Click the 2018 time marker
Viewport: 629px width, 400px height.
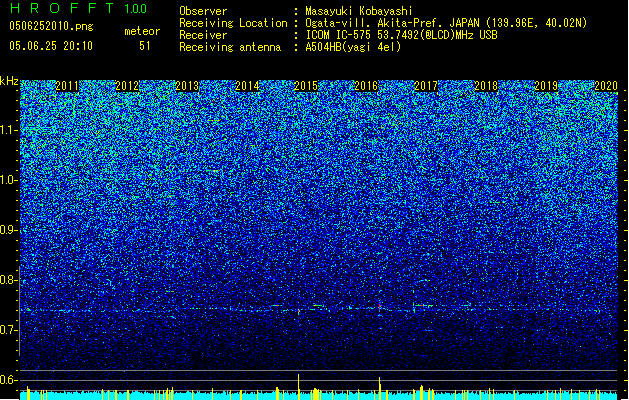pyautogui.click(x=486, y=86)
